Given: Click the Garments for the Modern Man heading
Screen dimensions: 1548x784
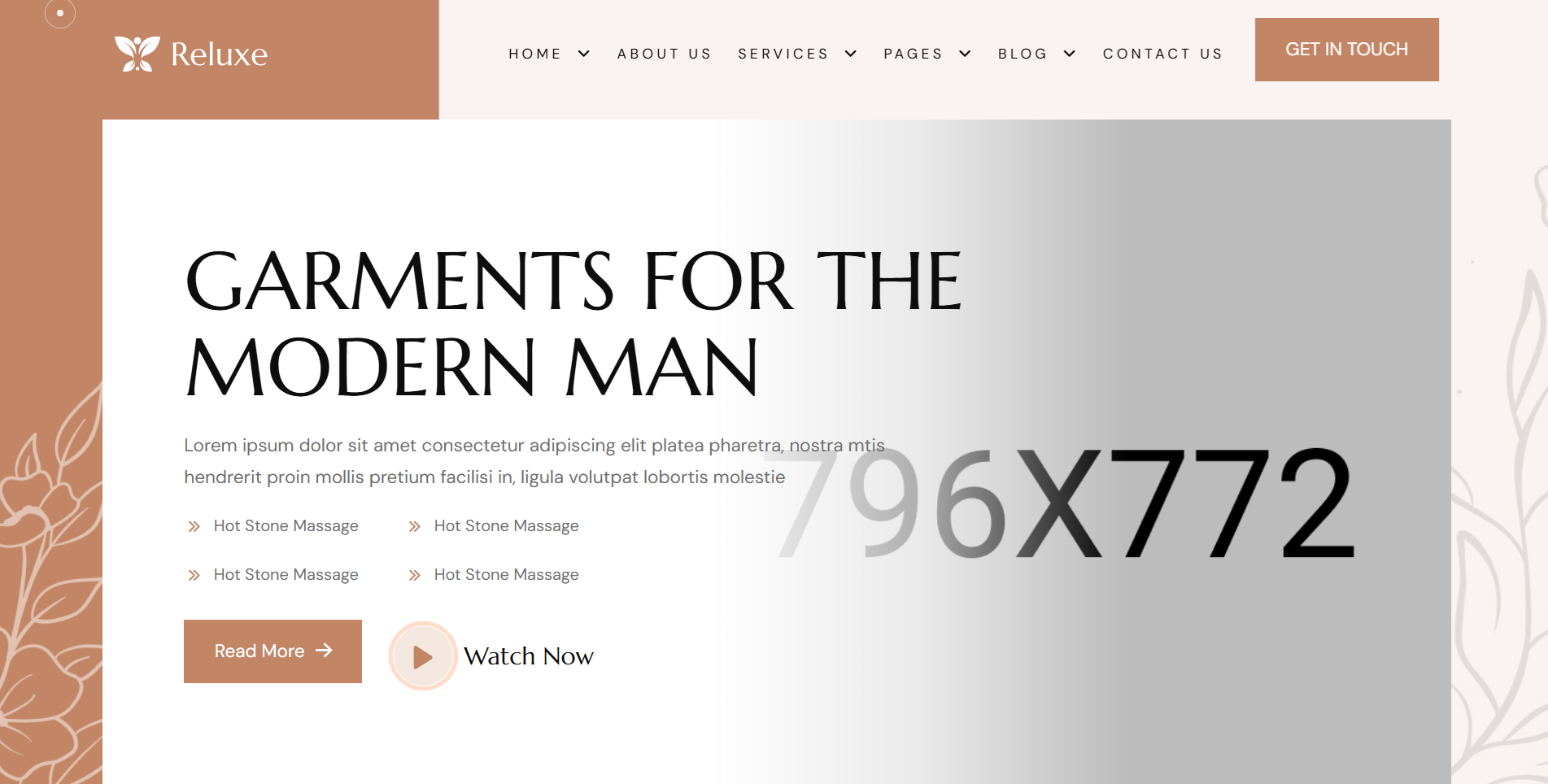Looking at the screenshot, I should point(573,324).
